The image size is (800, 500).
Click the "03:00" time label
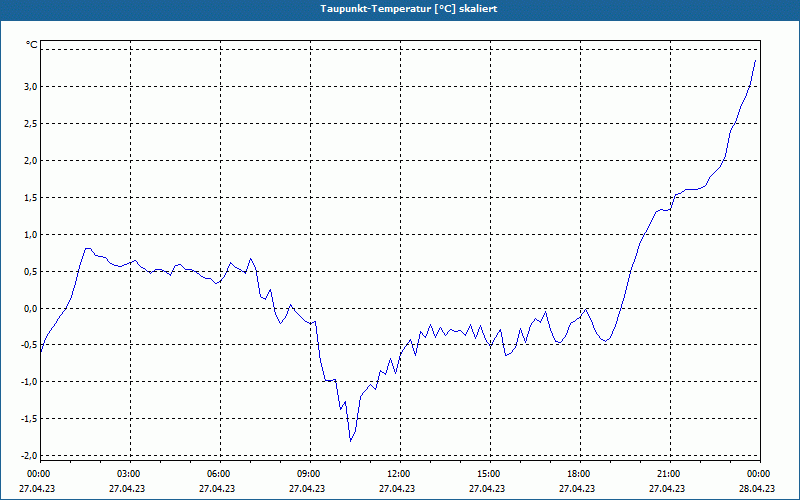point(130,474)
